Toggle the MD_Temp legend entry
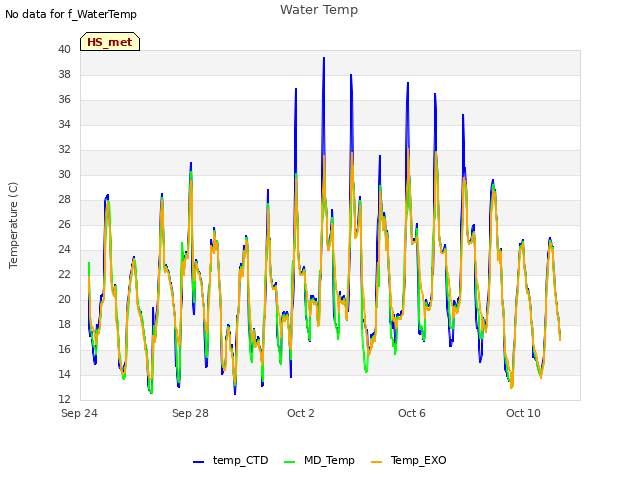 coord(319,460)
